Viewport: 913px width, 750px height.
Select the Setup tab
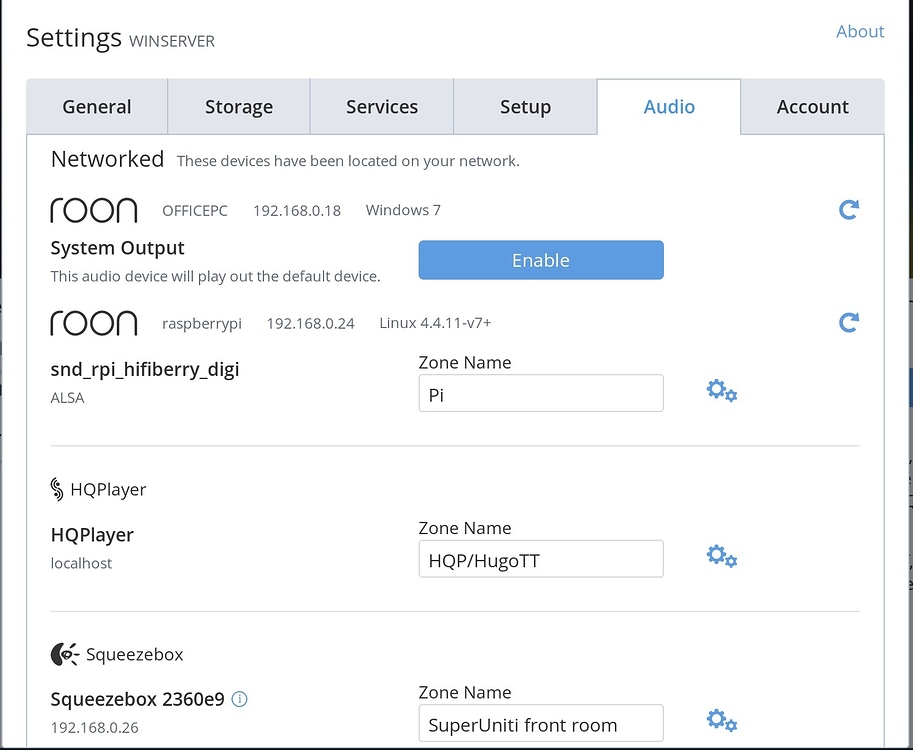pyautogui.click(x=525, y=107)
